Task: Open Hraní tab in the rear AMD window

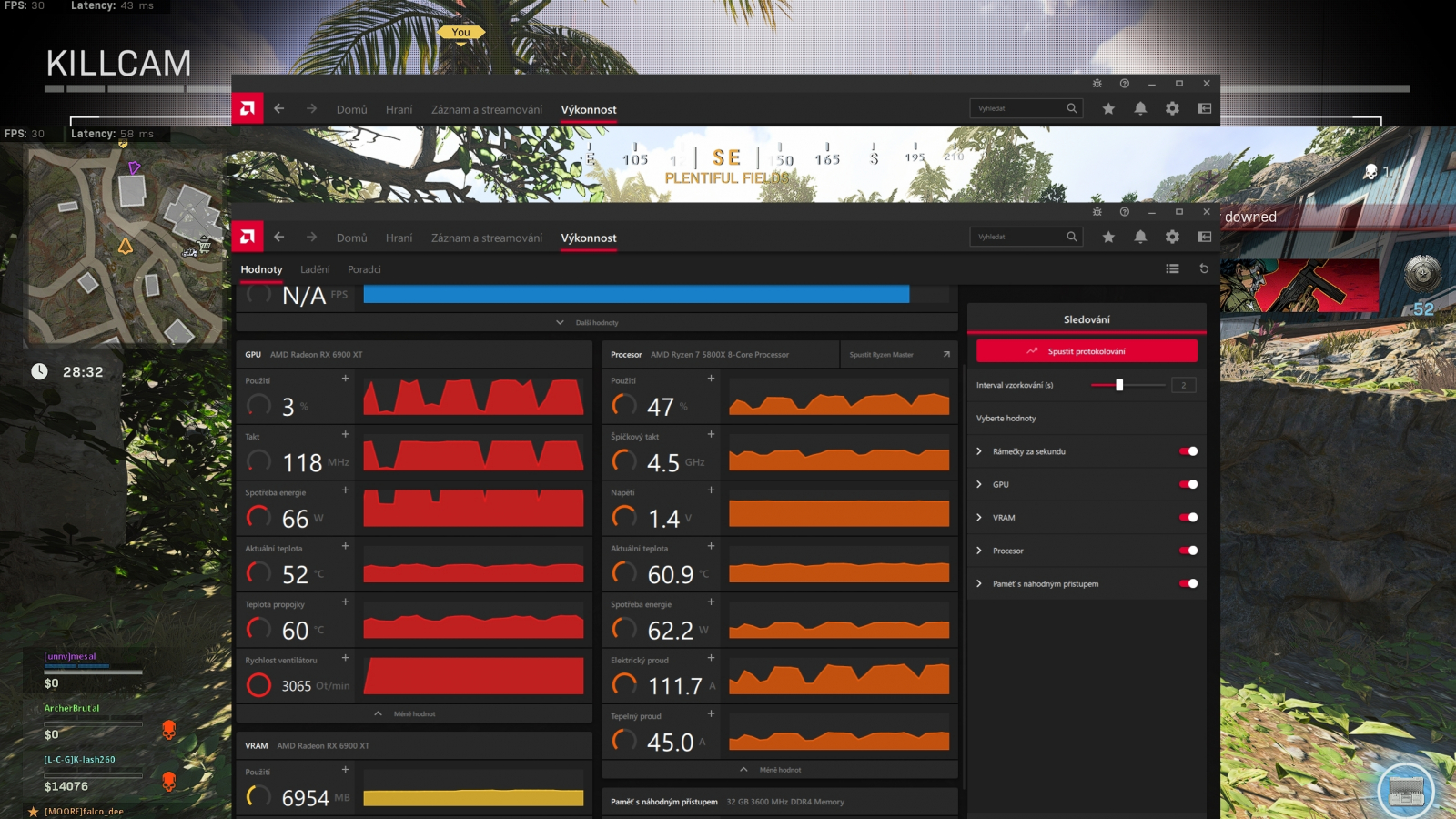Action: point(399,109)
